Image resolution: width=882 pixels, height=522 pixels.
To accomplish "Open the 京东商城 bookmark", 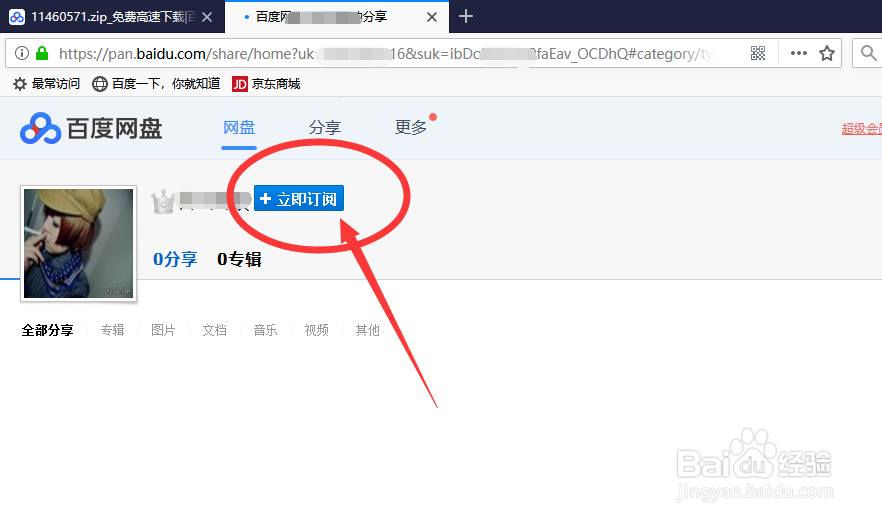I will (x=266, y=84).
